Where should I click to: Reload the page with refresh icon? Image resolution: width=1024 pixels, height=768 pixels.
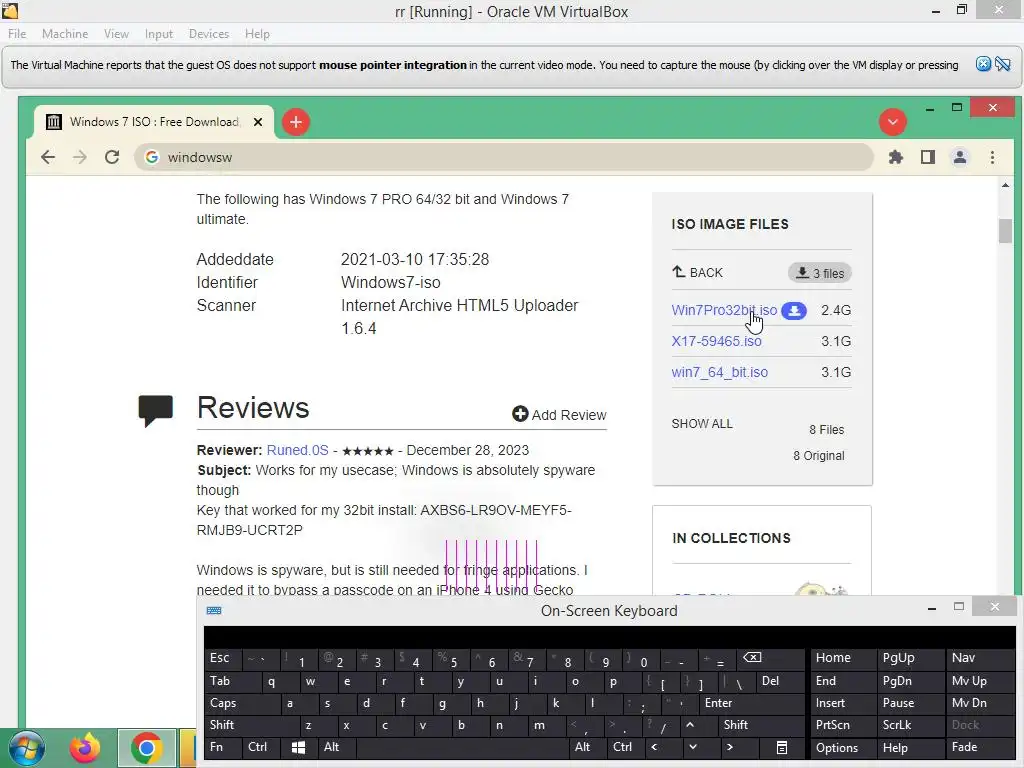click(x=112, y=157)
